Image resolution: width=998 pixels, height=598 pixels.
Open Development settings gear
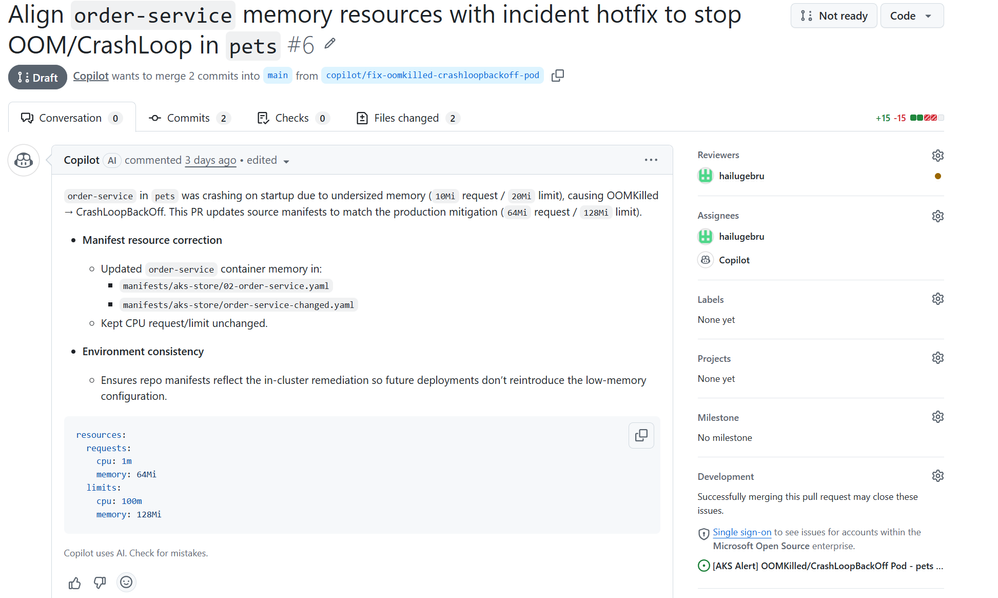pos(938,476)
